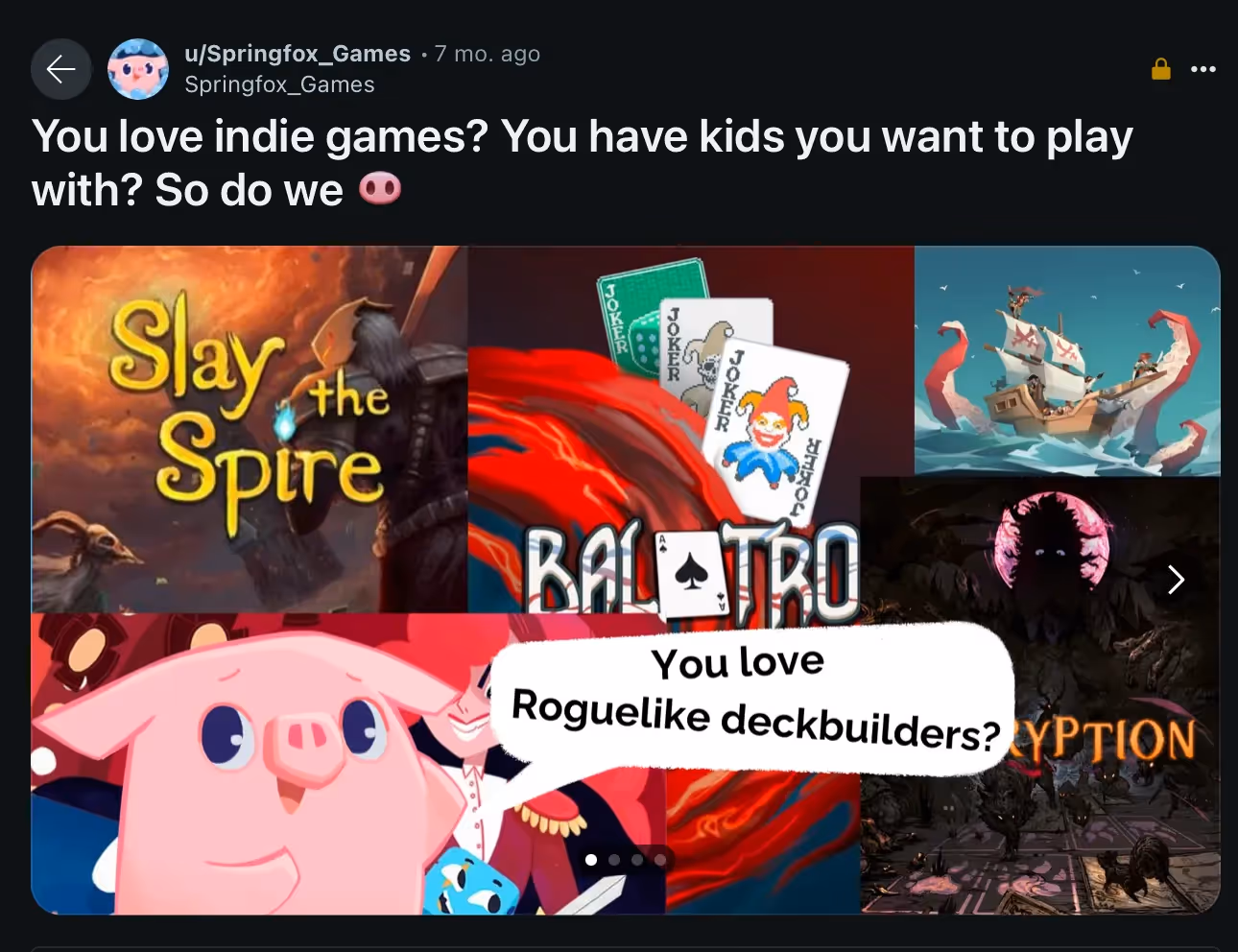
Task: Open the Springfox_Games avatar profile picture
Action: [x=138, y=69]
